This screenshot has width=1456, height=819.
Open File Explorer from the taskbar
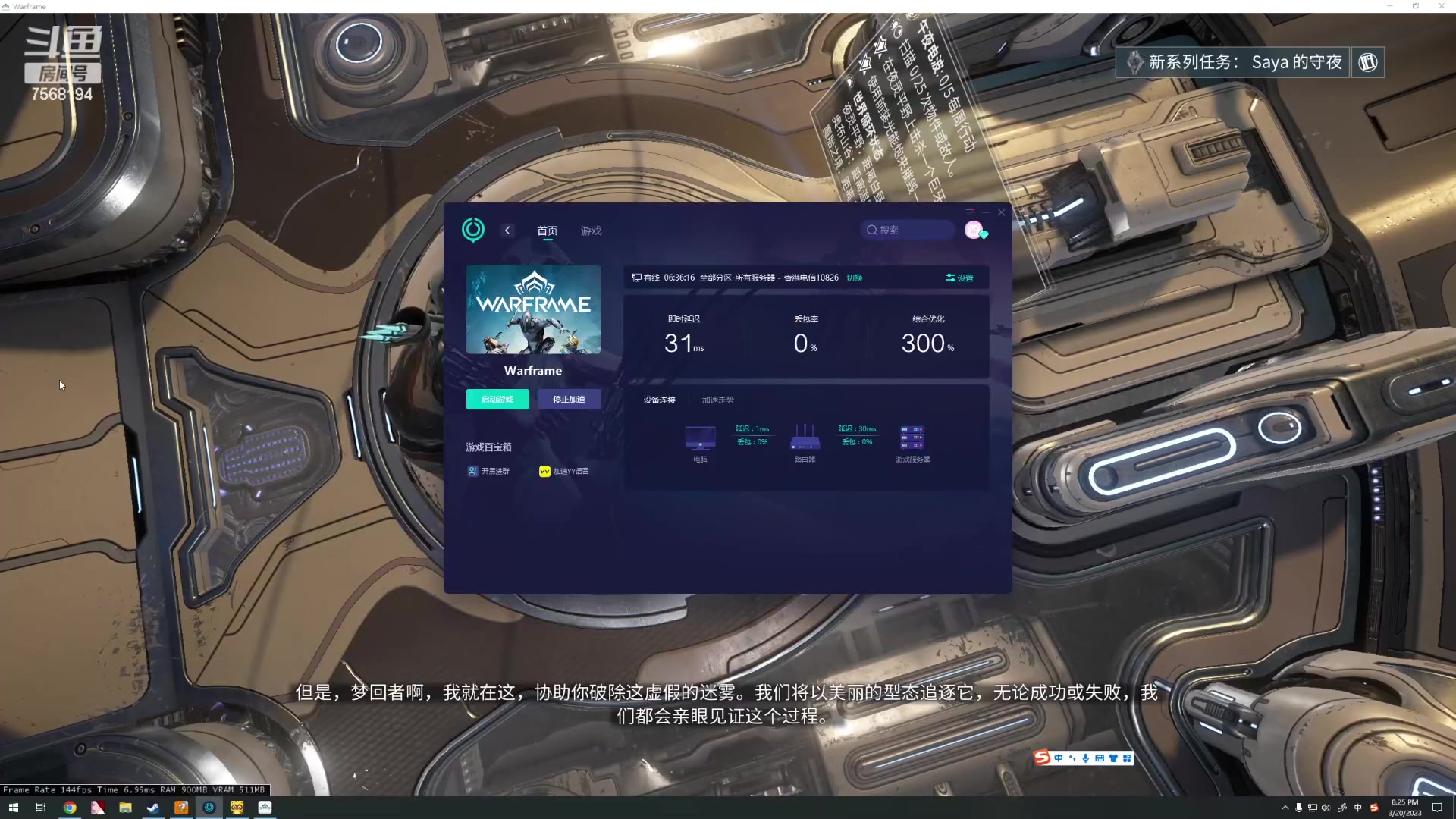click(x=125, y=808)
